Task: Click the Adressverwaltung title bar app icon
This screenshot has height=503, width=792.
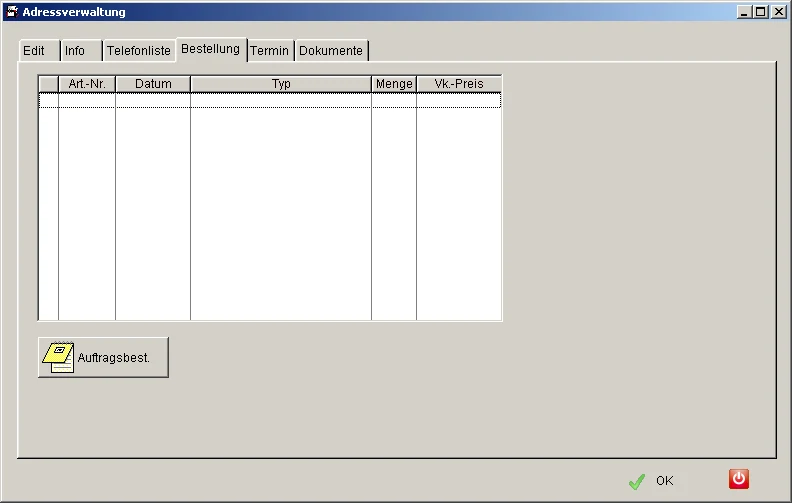Action: 12,12
